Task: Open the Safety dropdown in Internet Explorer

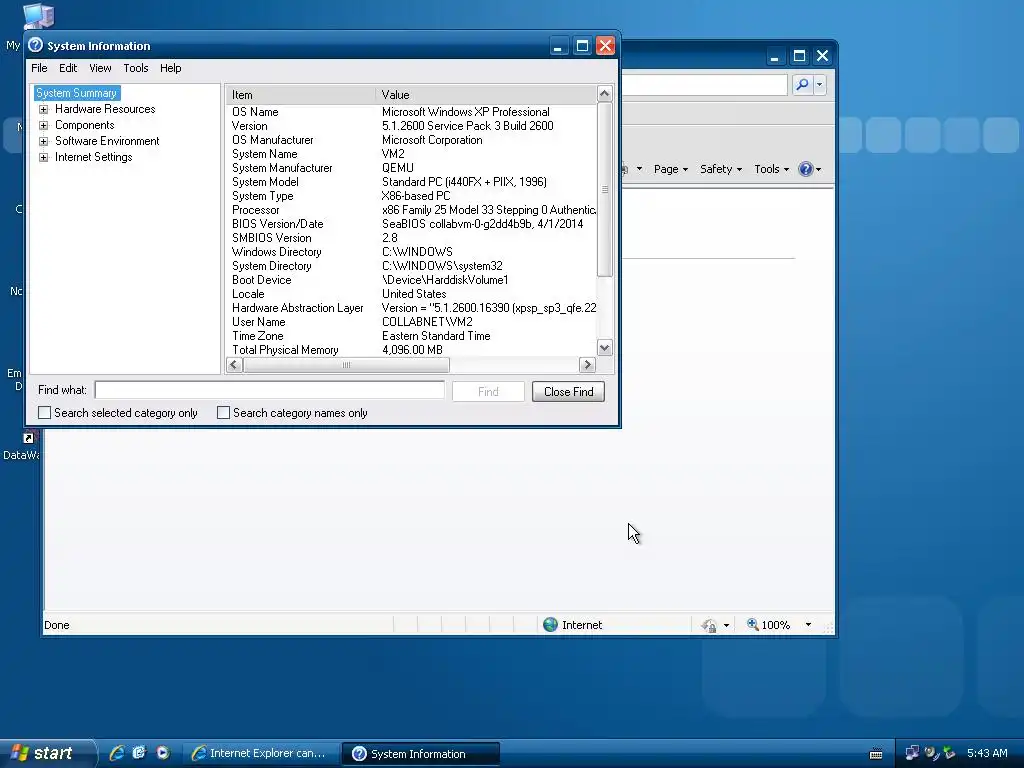Action: tap(721, 169)
